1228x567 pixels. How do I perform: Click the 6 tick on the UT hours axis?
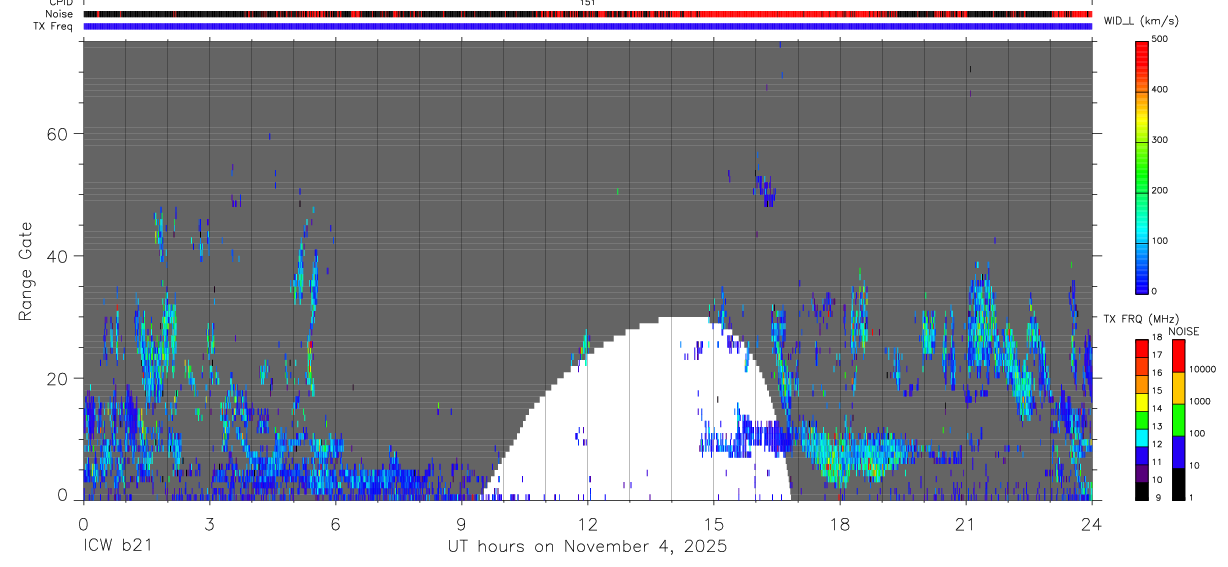(x=335, y=523)
